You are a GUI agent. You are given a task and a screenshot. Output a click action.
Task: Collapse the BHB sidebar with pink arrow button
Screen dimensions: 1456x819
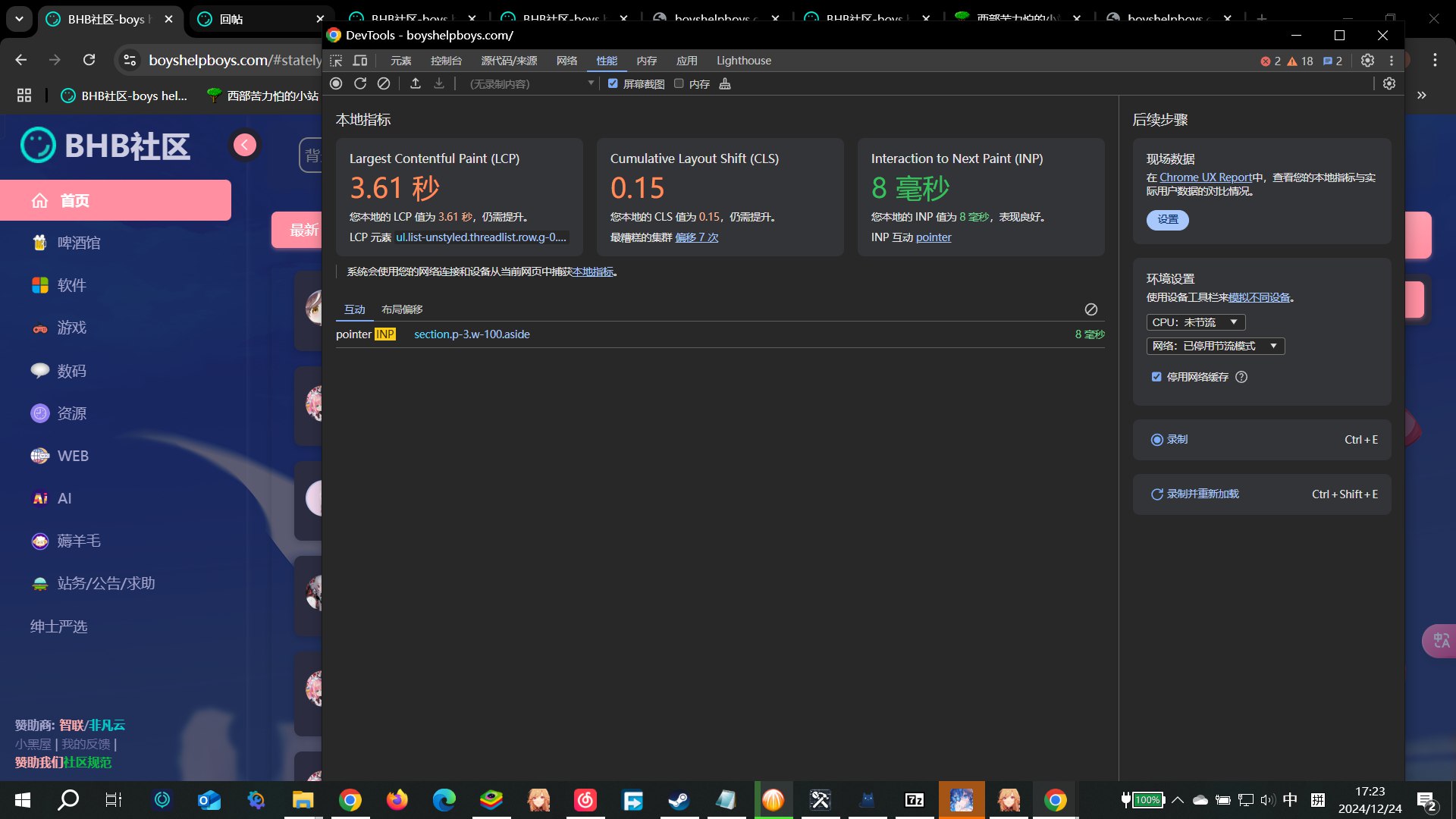245,145
